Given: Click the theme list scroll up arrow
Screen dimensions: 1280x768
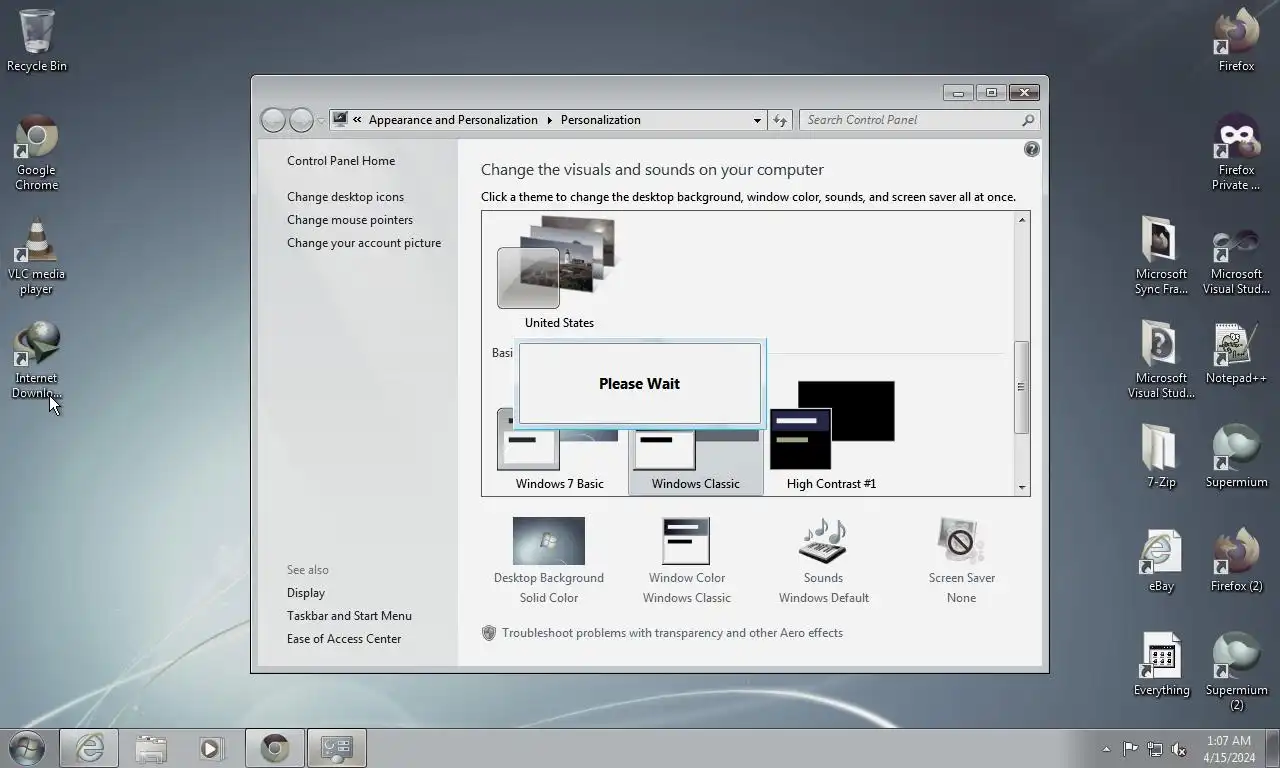Looking at the screenshot, I should coord(1022,220).
